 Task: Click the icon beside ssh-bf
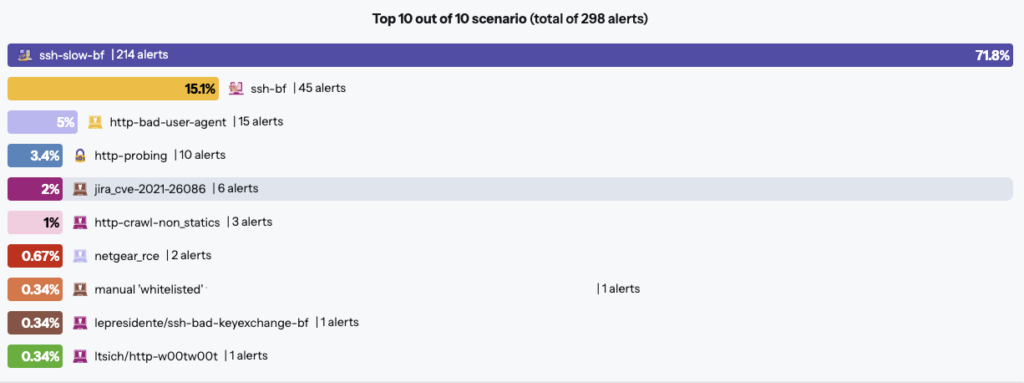[x=236, y=88]
